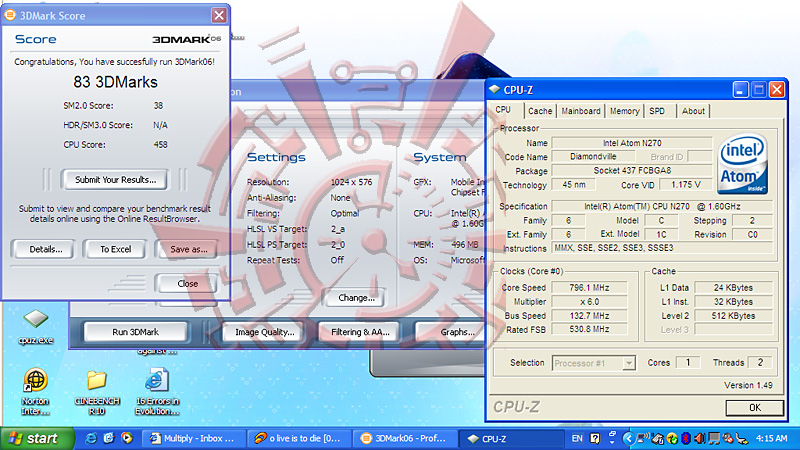This screenshot has height=450, width=800.
Task: Click the Core Speed value 796.1 MHz
Action: pos(589,288)
